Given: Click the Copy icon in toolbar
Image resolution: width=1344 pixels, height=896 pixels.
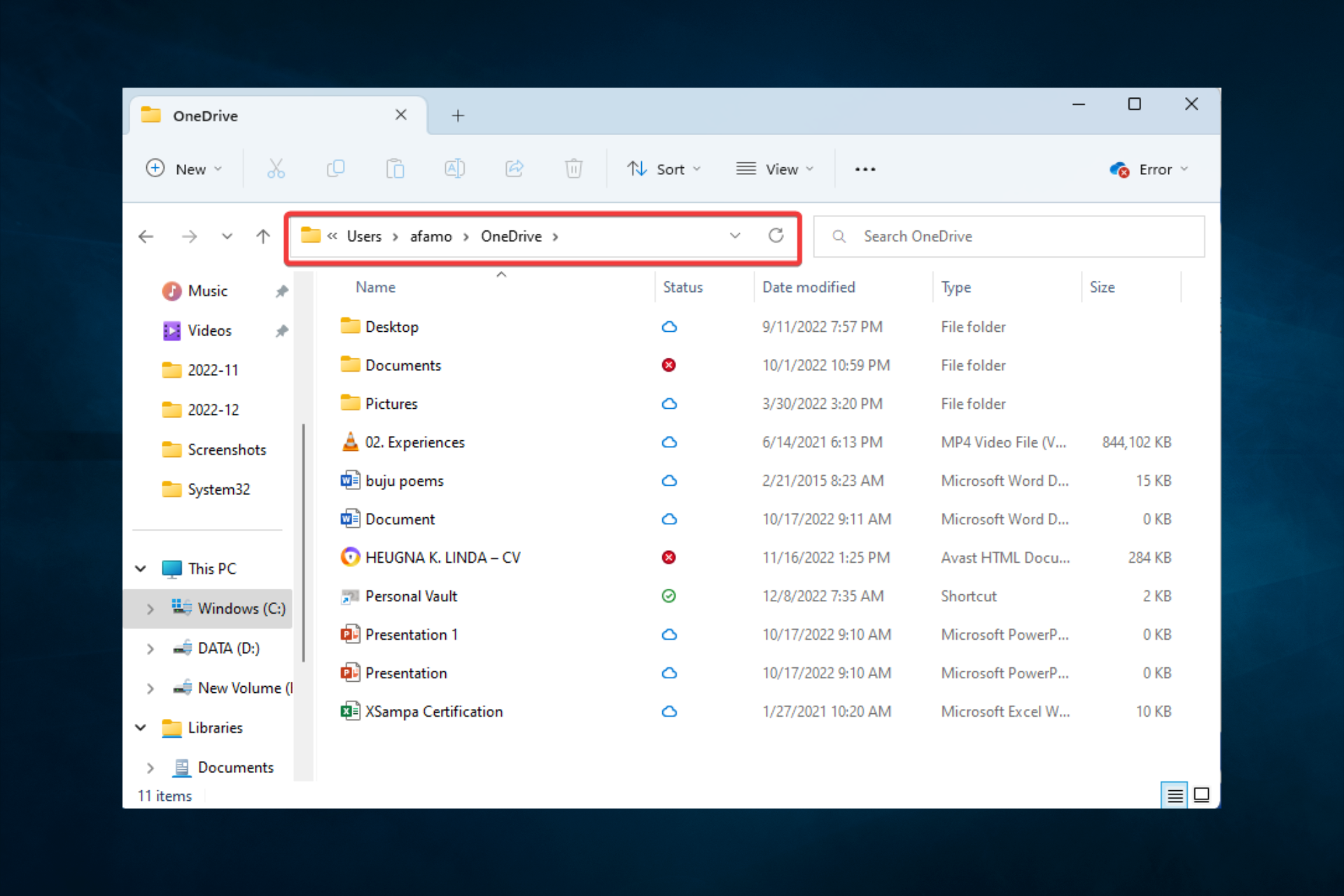Looking at the screenshot, I should coord(335,169).
